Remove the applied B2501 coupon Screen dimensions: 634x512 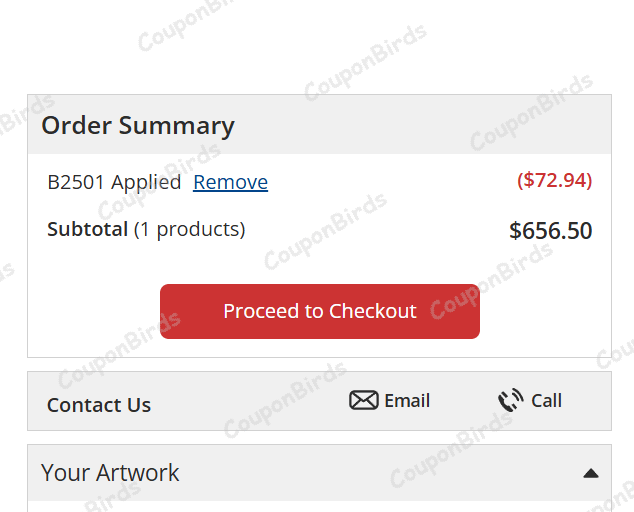230,182
